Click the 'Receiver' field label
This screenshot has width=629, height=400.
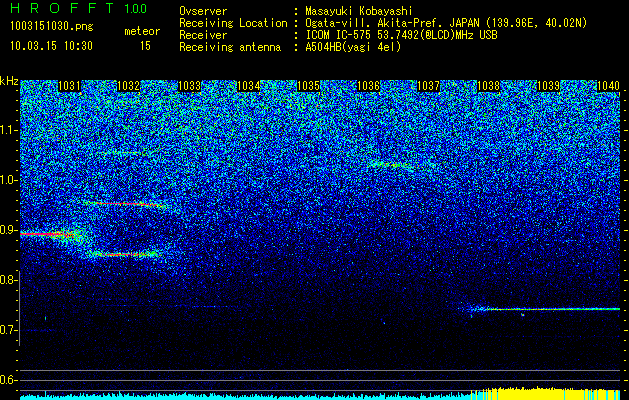pyautogui.click(x=203, y=35)
